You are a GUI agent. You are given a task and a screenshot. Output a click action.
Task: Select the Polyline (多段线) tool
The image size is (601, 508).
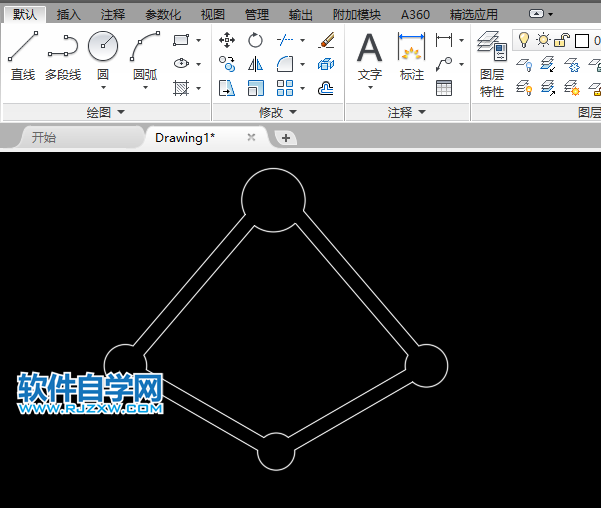(63, 54)
